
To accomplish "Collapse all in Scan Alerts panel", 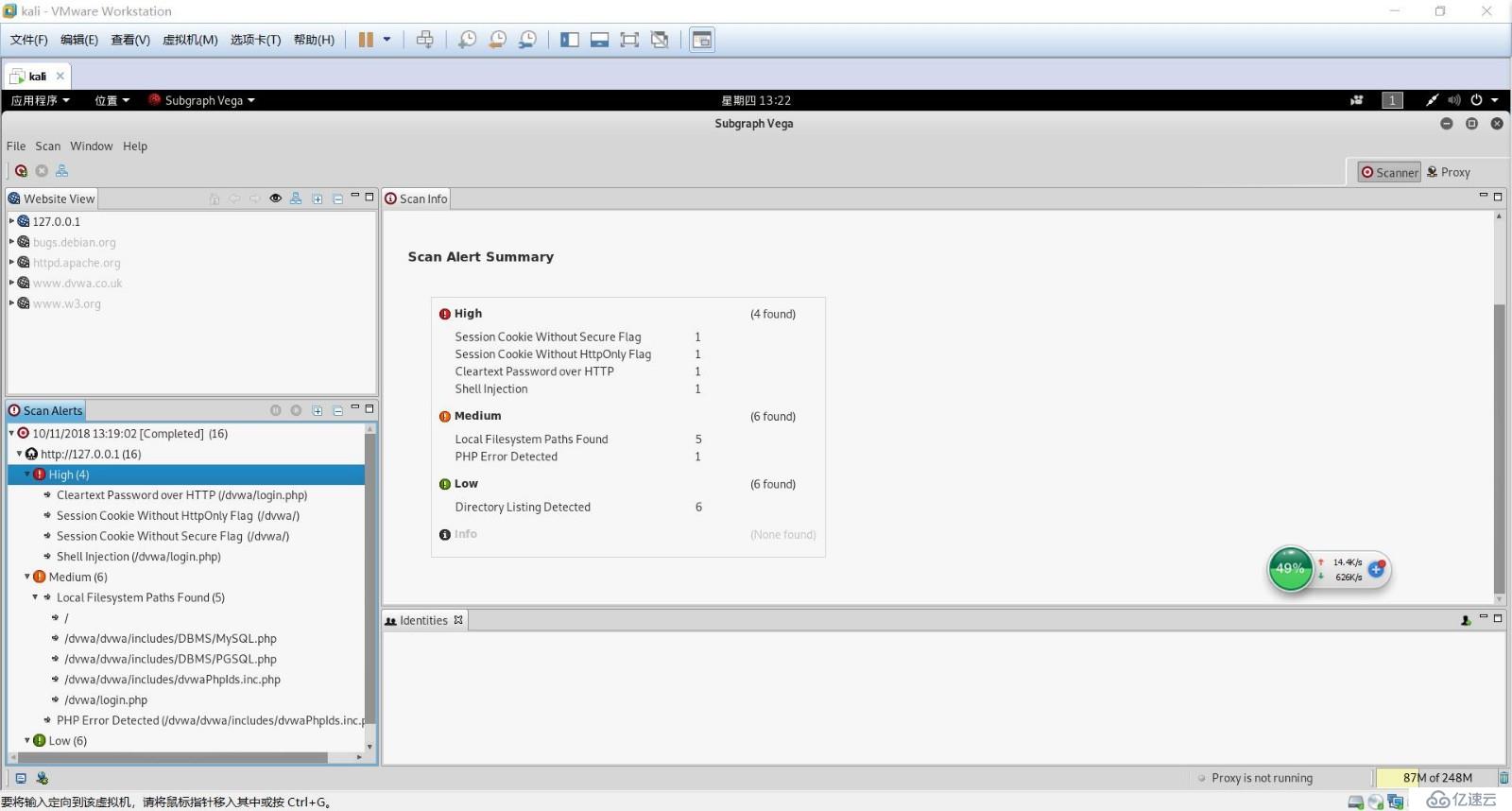I will pos(337,410).
